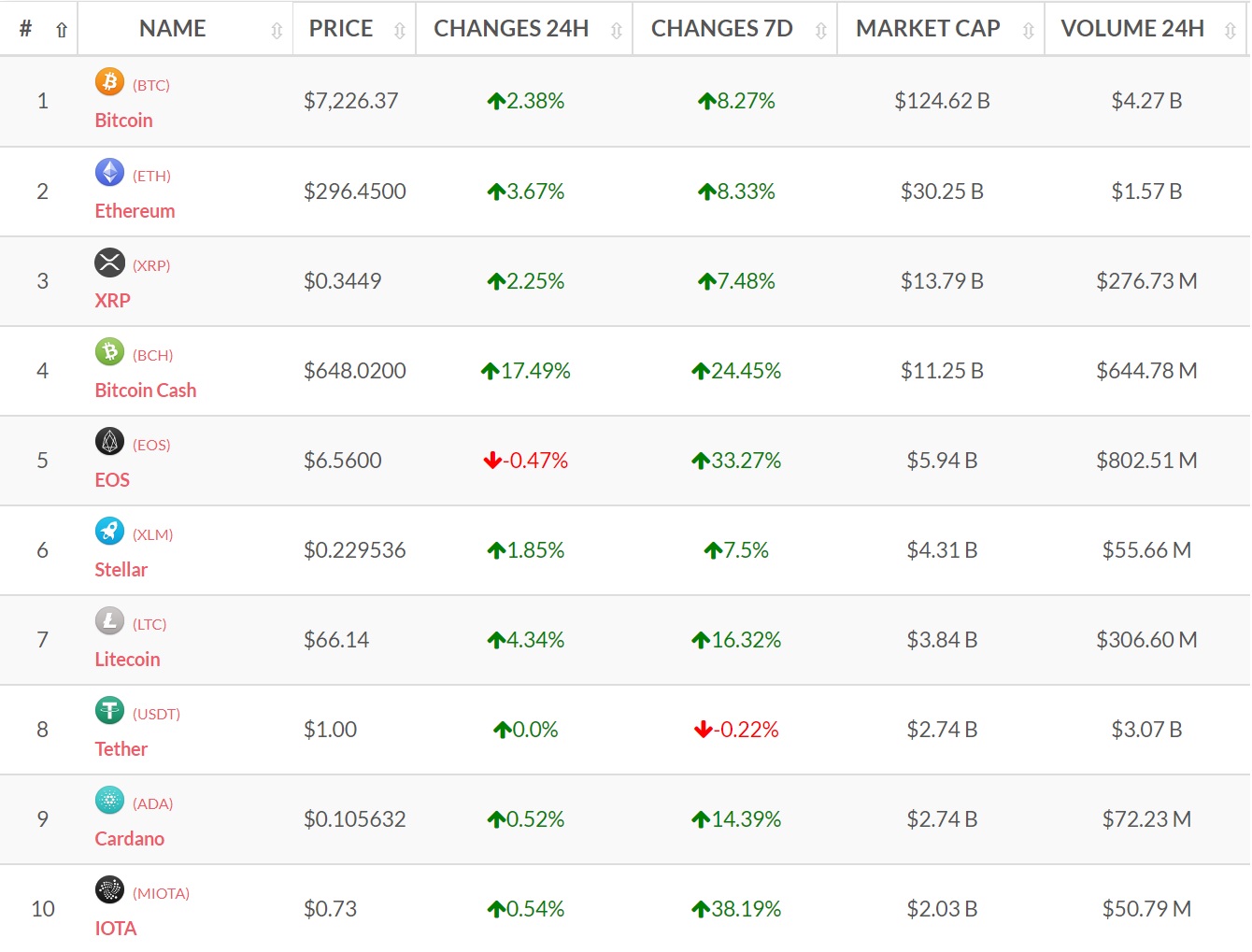Screen dimensions: 1252x952
Task: Open the Ethereum coin page link
Action: (135, 211)
